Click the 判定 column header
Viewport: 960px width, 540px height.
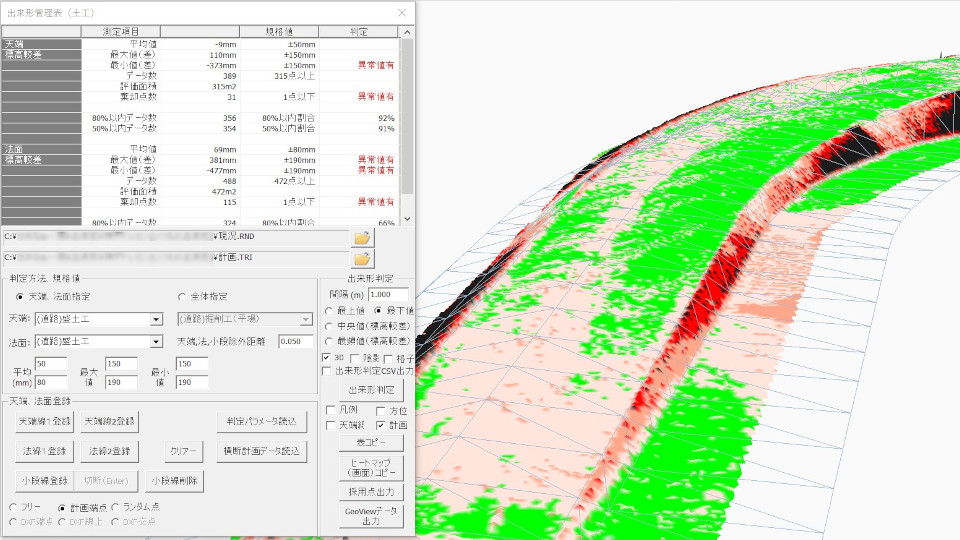(x=363, y=32)
